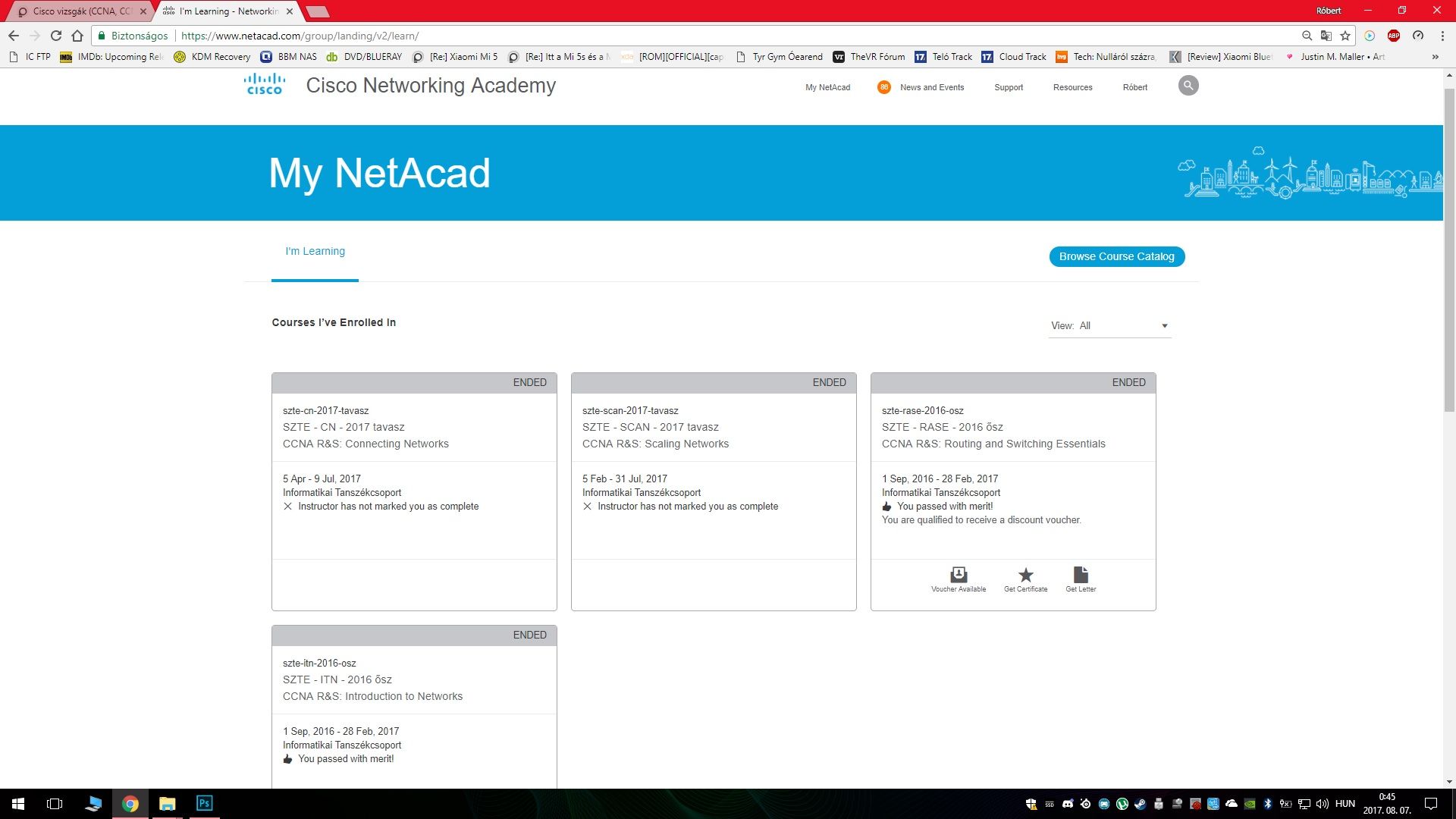Open the Adblock Plus extension

click(x=1394, y=36)
